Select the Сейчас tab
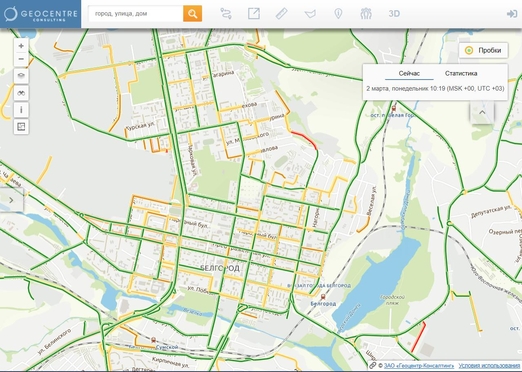The image size is (522, 372). (x=409, y=73)
